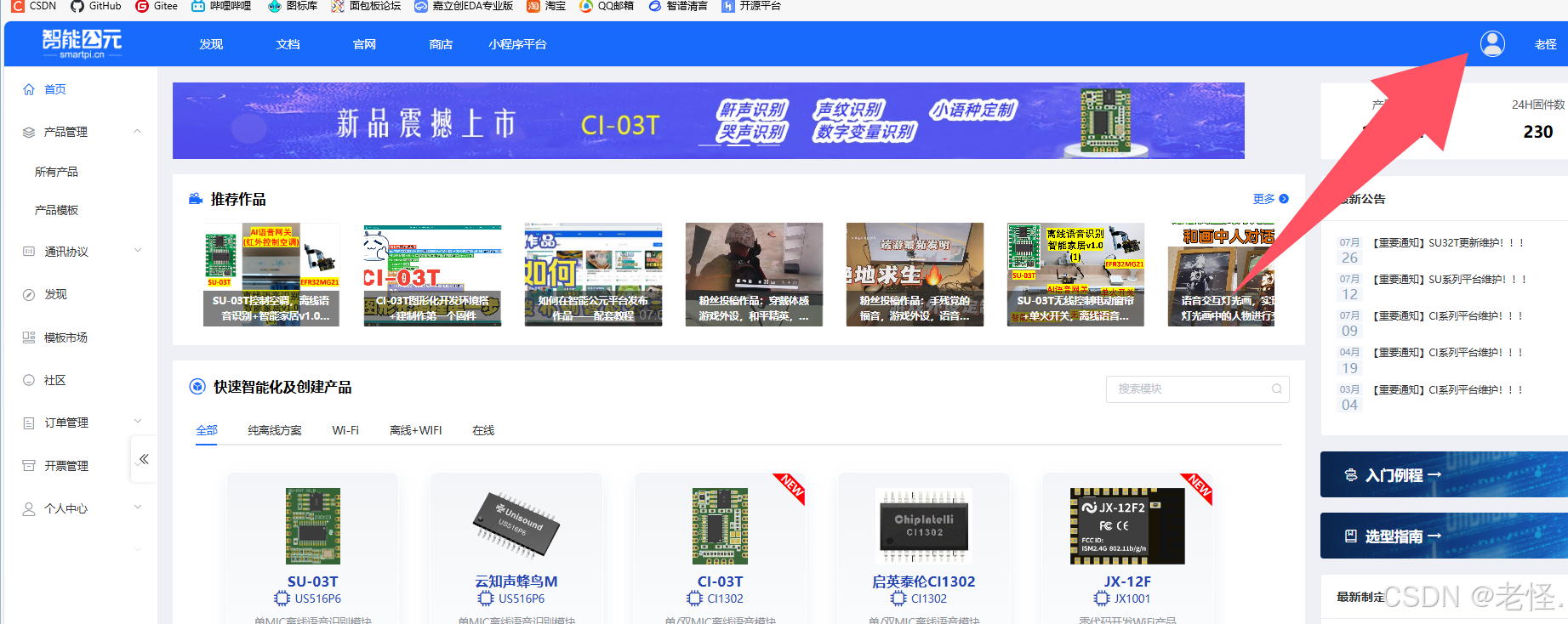Open 官网 in the top navigation

364,44
